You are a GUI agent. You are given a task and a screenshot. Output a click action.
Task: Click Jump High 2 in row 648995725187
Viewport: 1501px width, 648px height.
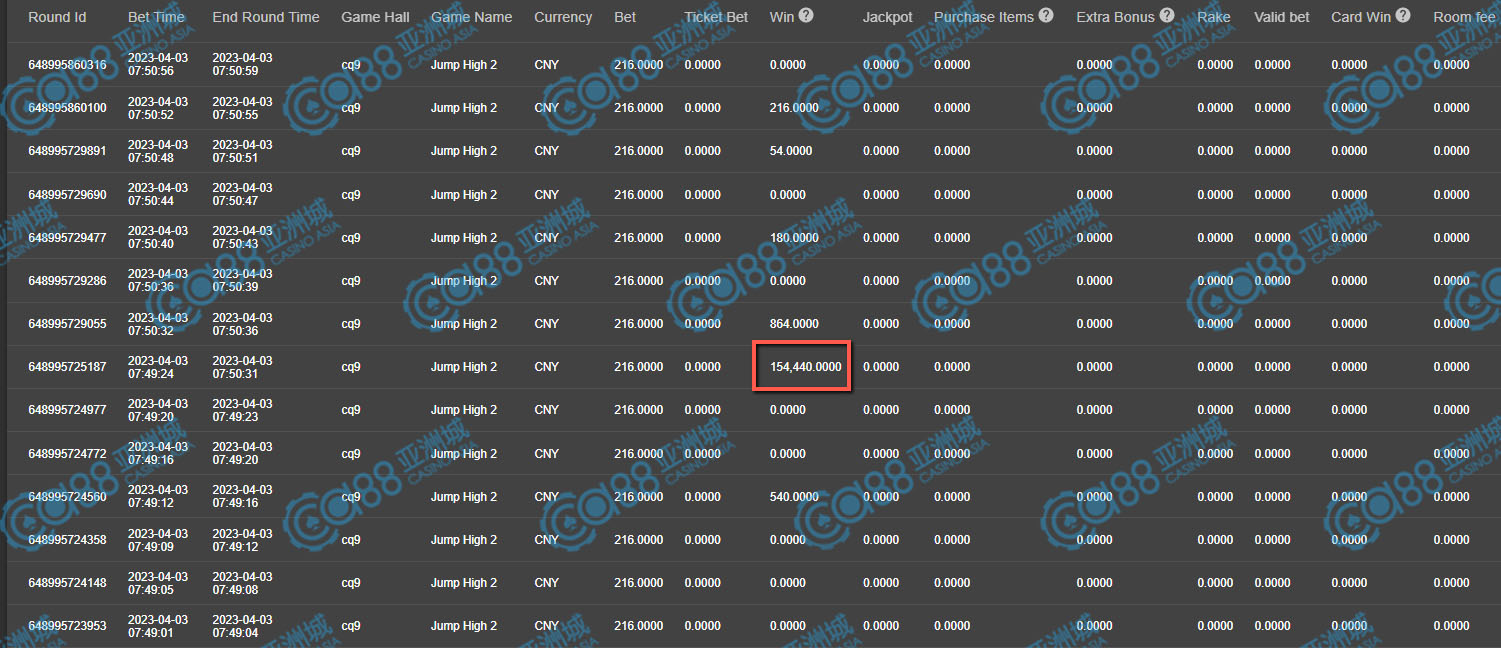tap(464, 367)
